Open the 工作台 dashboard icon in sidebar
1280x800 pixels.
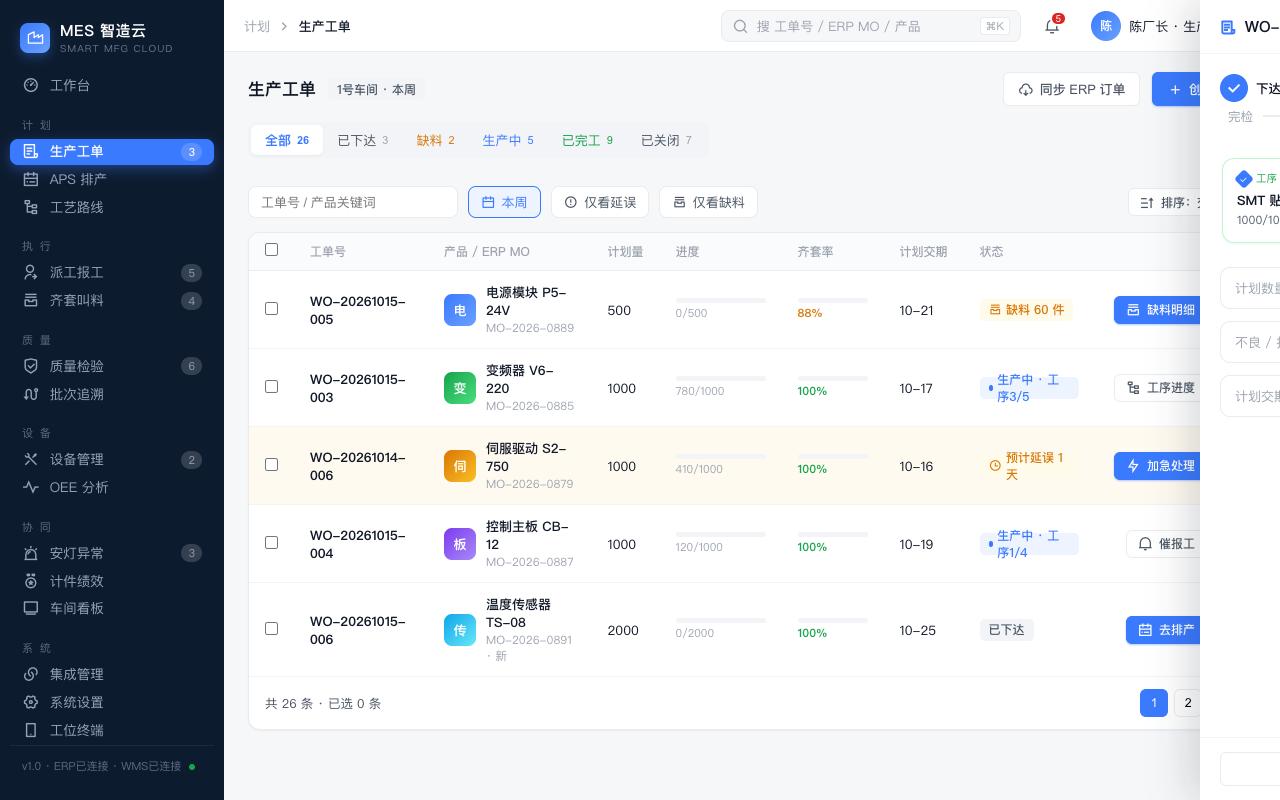click(31, 85)
